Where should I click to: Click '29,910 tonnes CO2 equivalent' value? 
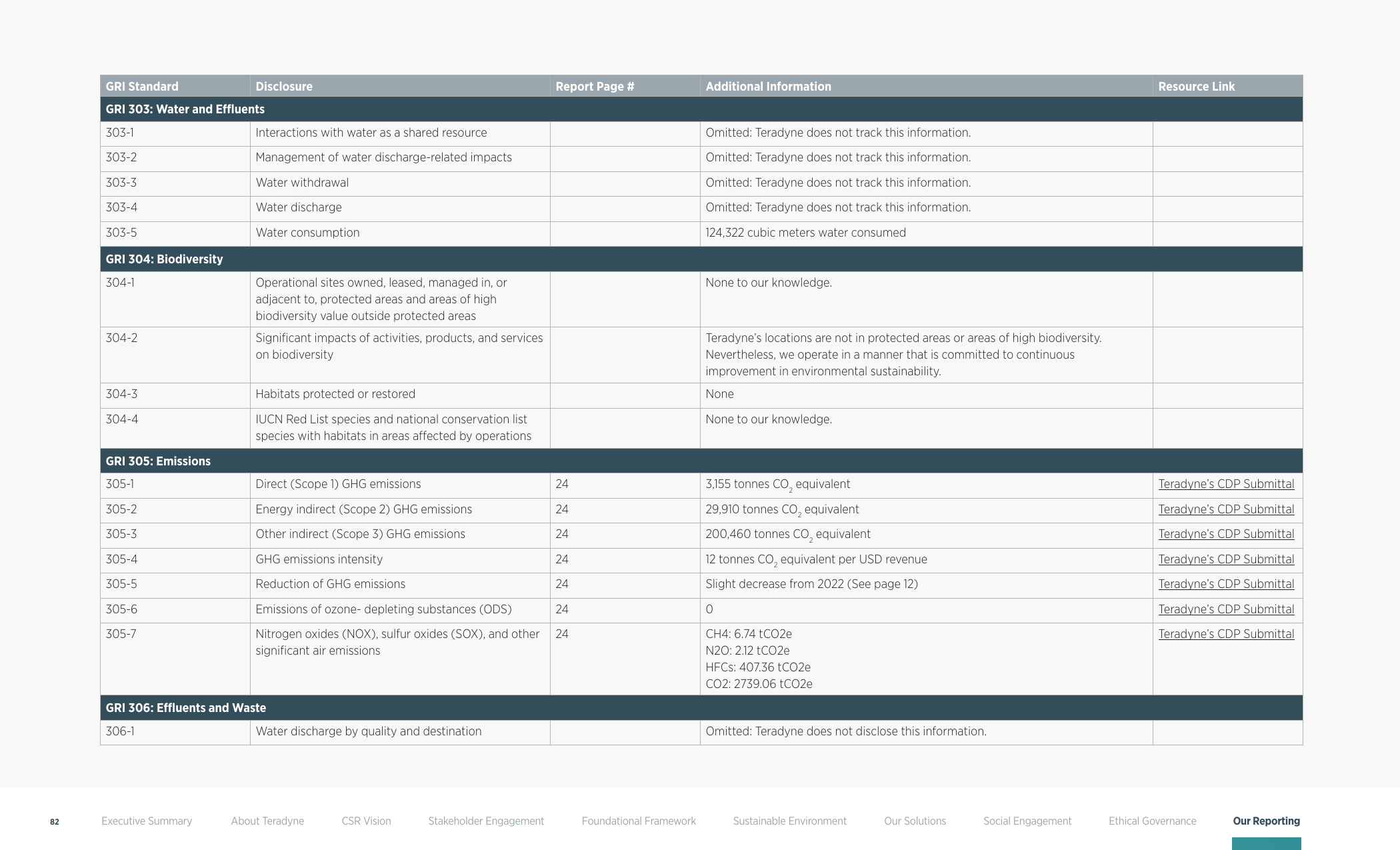782,510
